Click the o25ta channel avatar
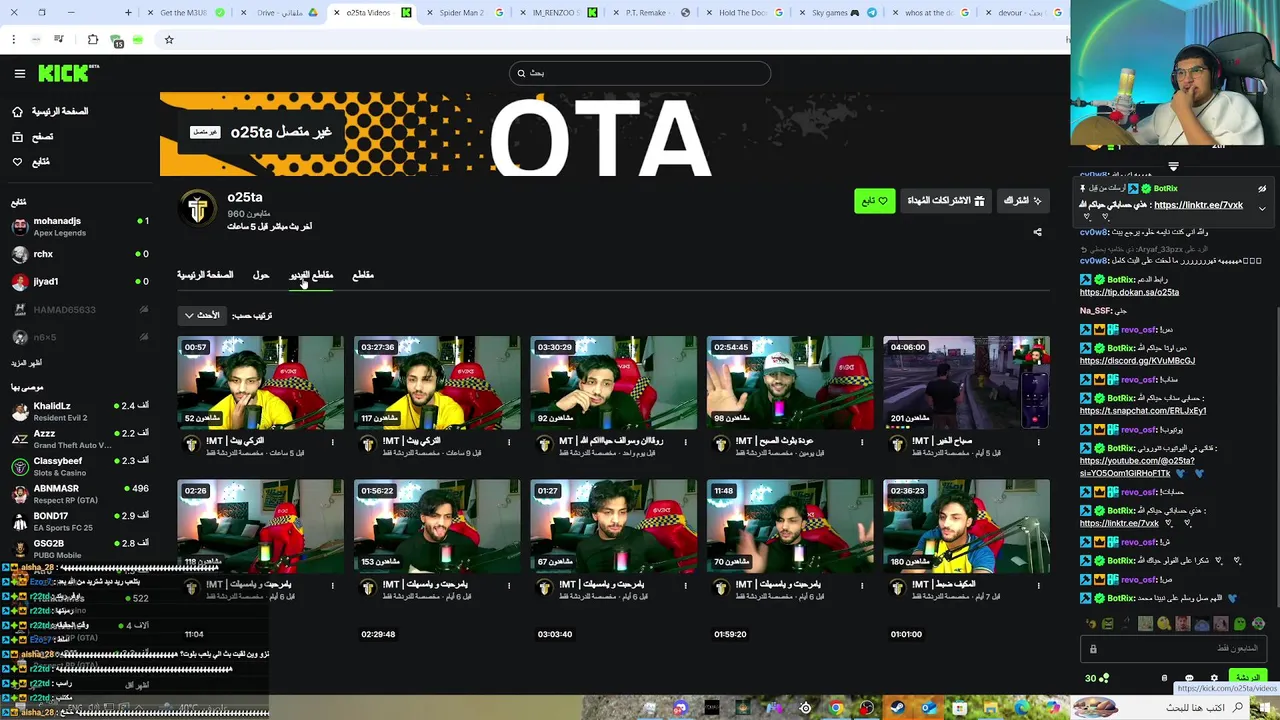Viewport: 1280px width, 720px height. [198, 209]
